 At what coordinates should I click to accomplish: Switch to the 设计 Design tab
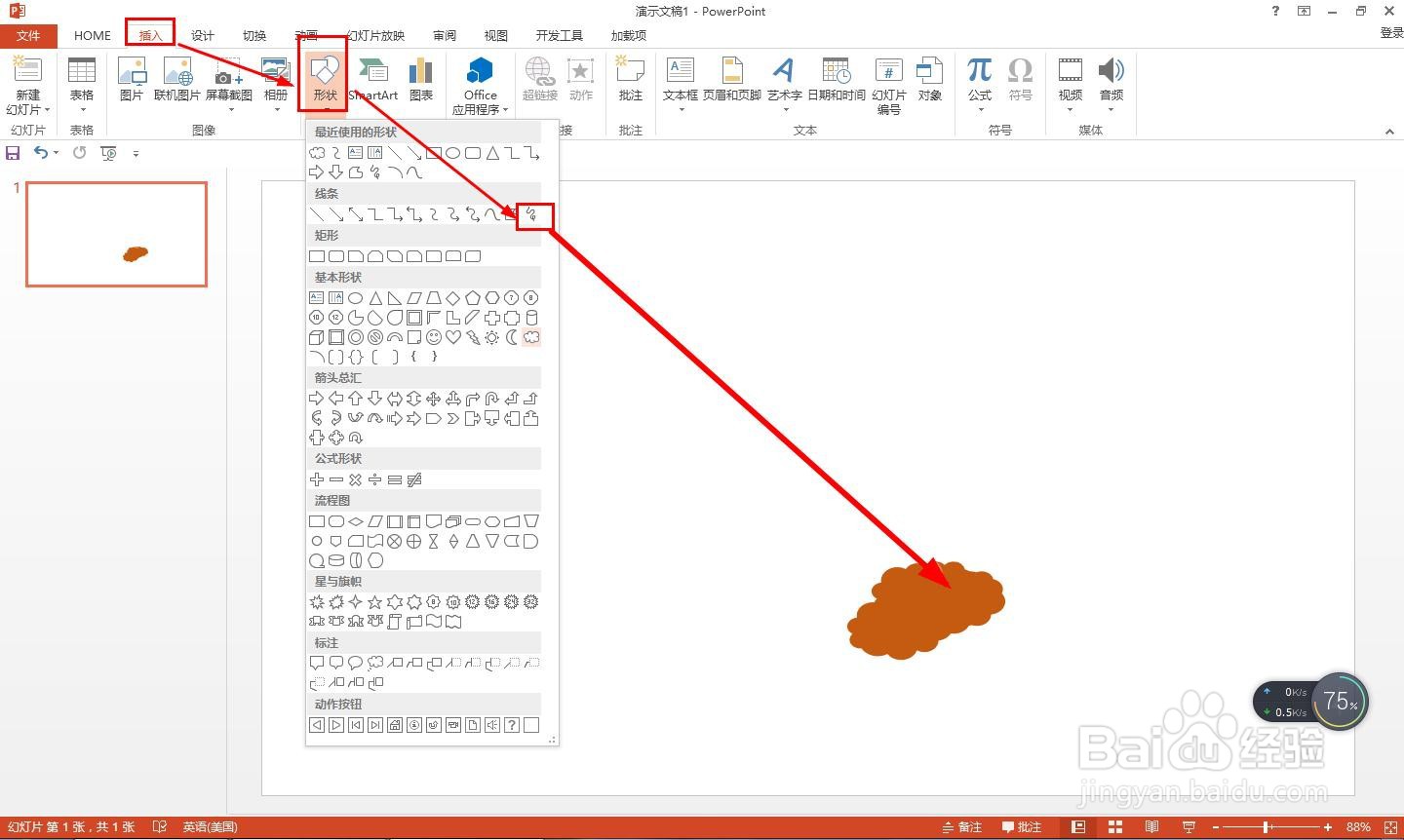[203, 35]
